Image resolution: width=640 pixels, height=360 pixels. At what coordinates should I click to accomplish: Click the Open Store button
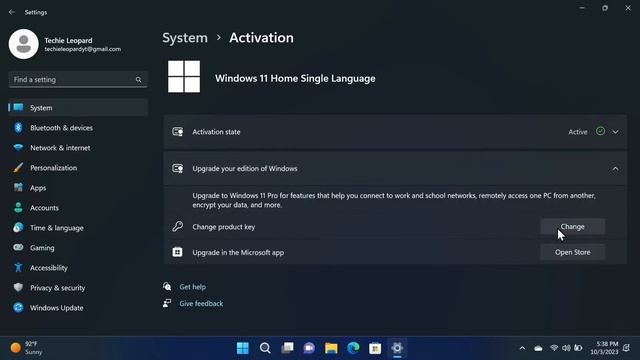573,252
